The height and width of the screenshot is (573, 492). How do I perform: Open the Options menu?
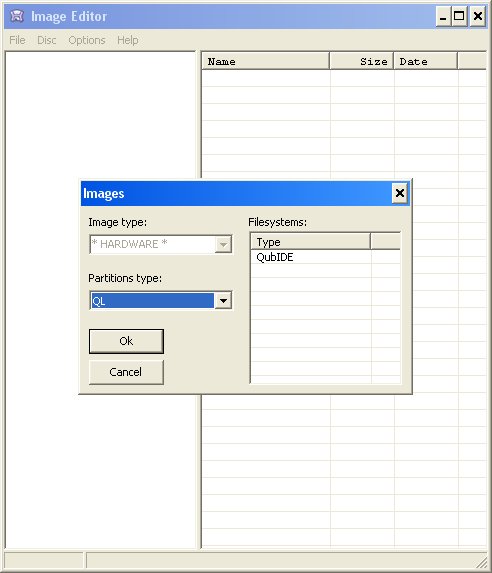coord(87,40)
